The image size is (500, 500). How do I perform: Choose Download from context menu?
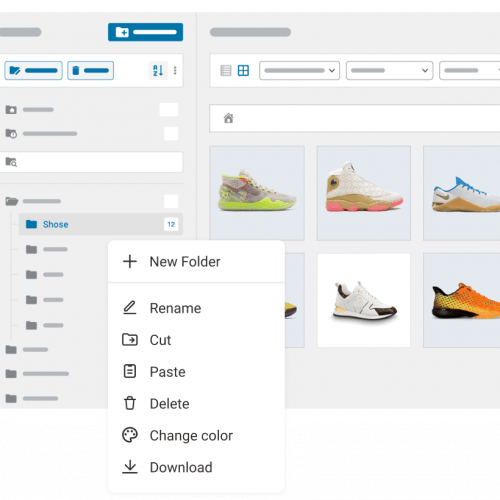196,467
